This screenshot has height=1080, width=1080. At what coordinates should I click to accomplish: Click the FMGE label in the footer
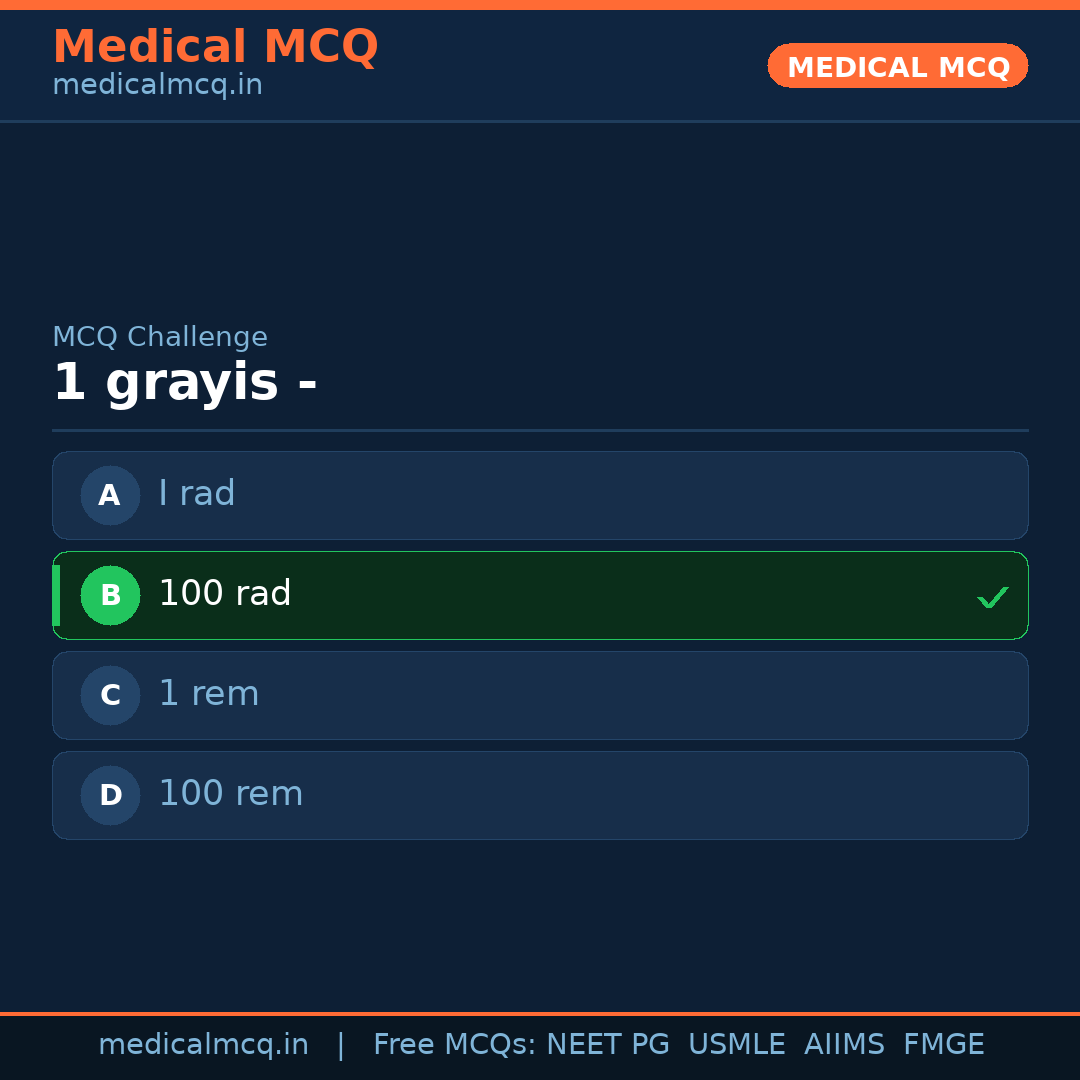(943, 1043)
